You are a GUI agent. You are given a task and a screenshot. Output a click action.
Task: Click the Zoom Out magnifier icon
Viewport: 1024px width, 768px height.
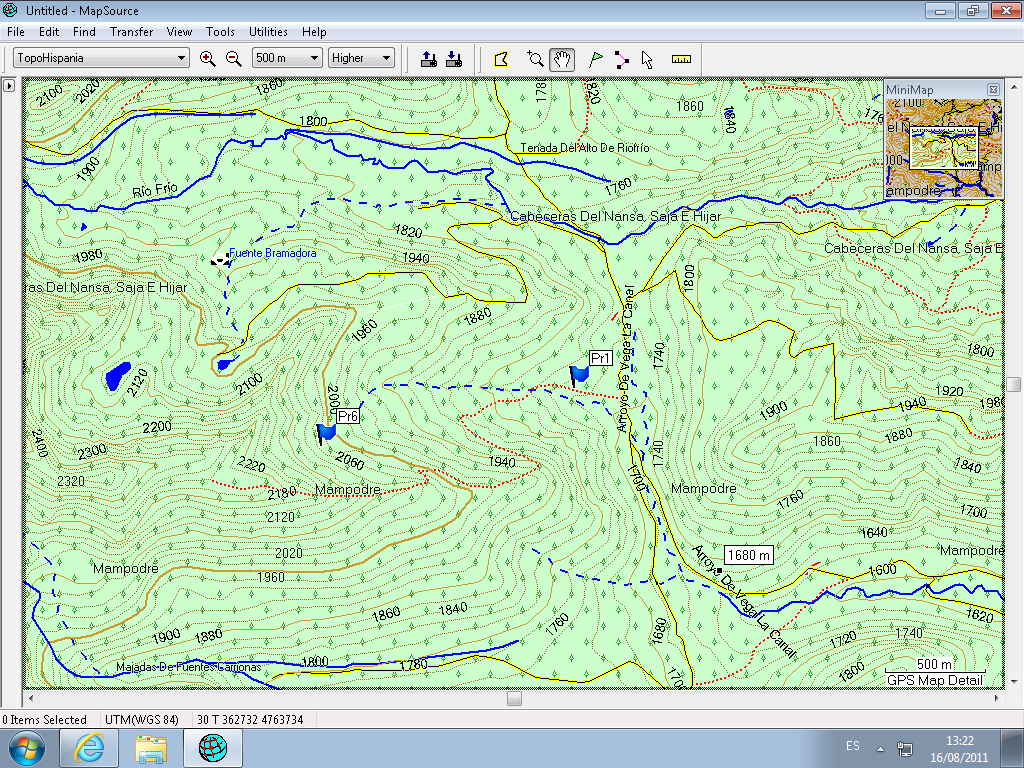point(233,59)
